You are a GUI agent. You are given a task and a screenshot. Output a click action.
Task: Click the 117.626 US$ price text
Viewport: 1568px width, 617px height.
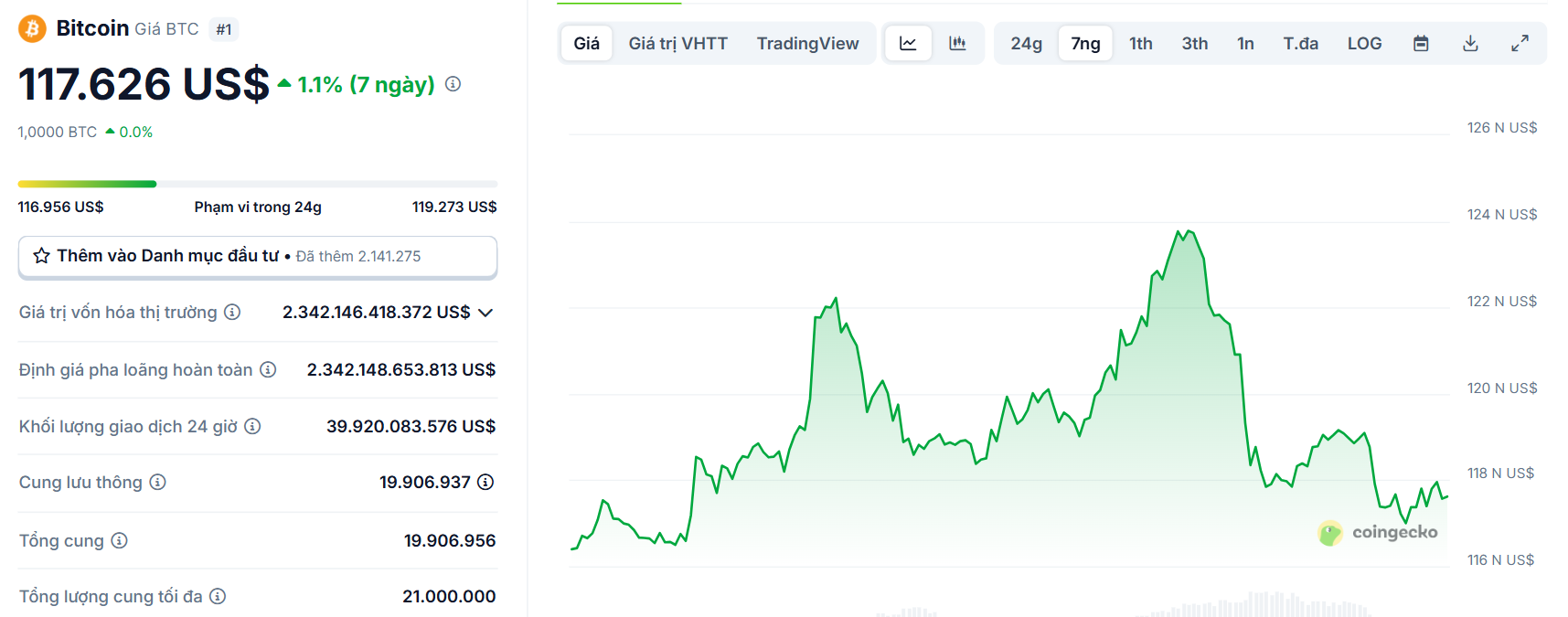tap(144, 84)
